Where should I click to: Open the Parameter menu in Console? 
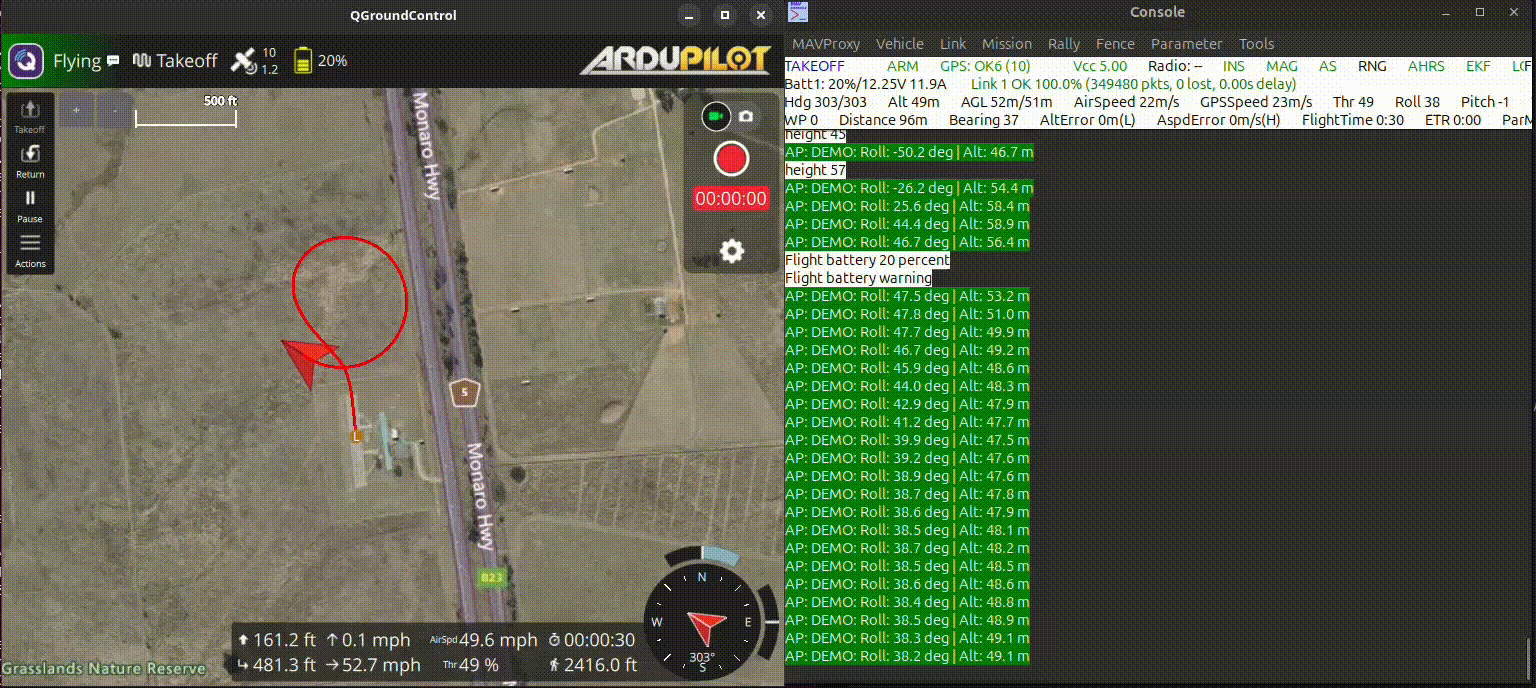tap(1186, 43)
